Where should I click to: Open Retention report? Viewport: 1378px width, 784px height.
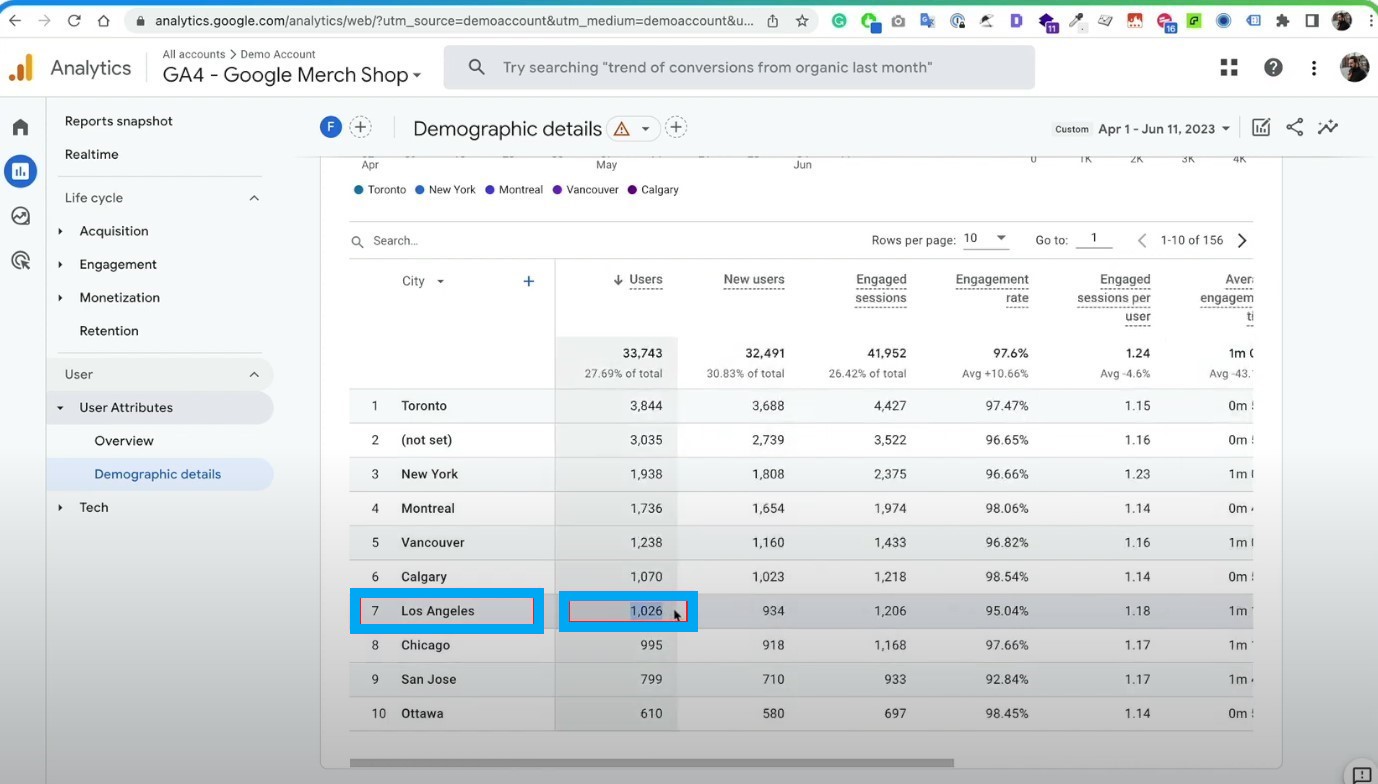click(108, 331)
